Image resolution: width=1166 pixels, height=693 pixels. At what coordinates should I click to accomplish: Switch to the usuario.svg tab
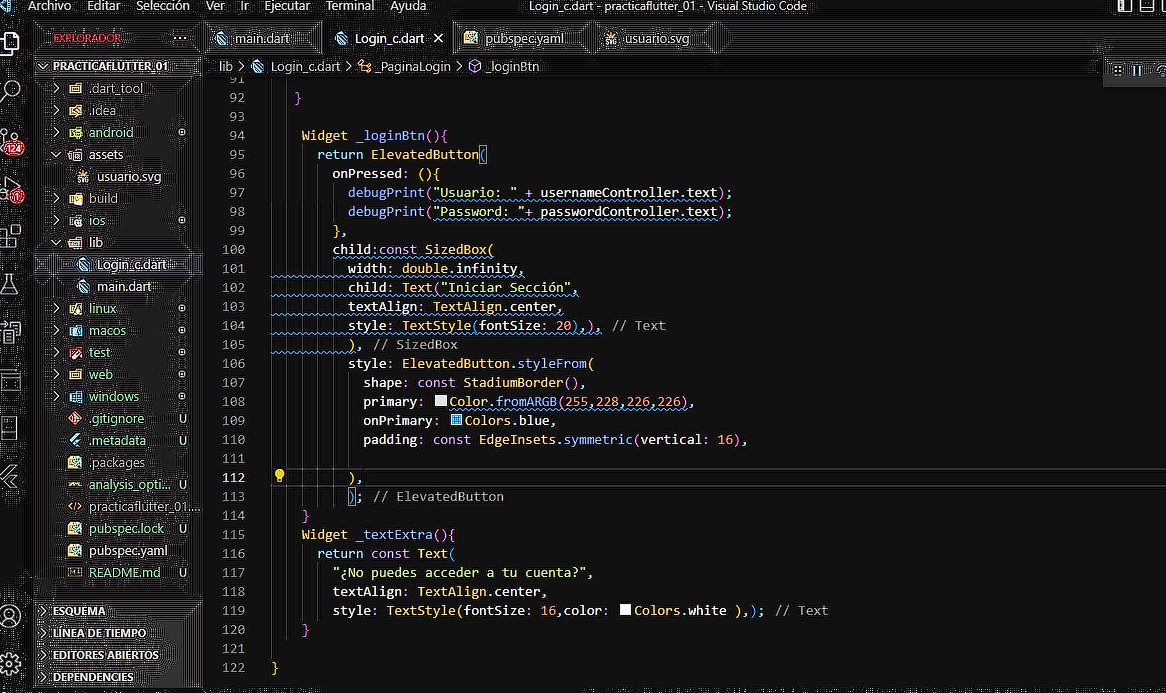tap(656, 38)
